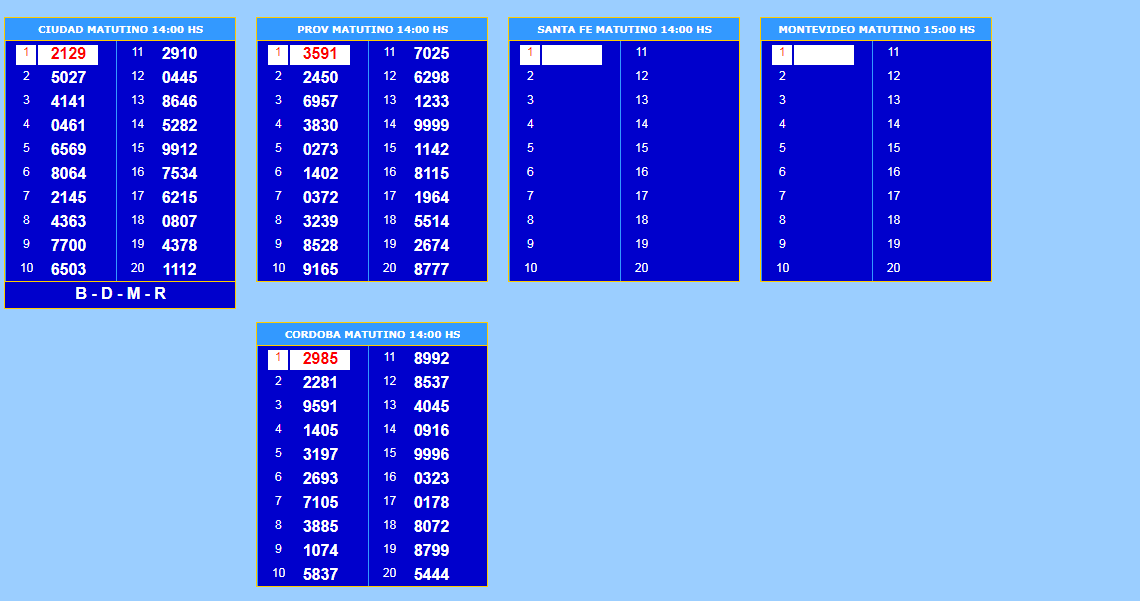This screenshot has width=1140, height=601.
Task: Click the CIUDAD MATUTINO 14:00 HS header
Action: [119, 30]
